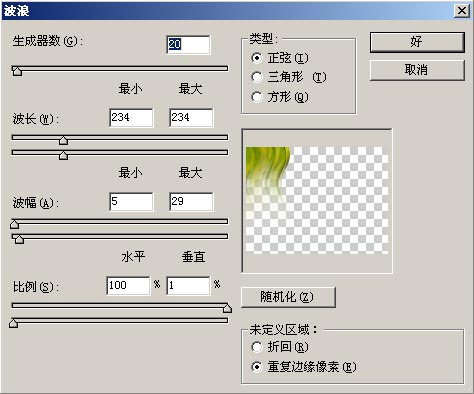
Task: Click the 比例 horizontal slider handle
Action: click(227, 308)
